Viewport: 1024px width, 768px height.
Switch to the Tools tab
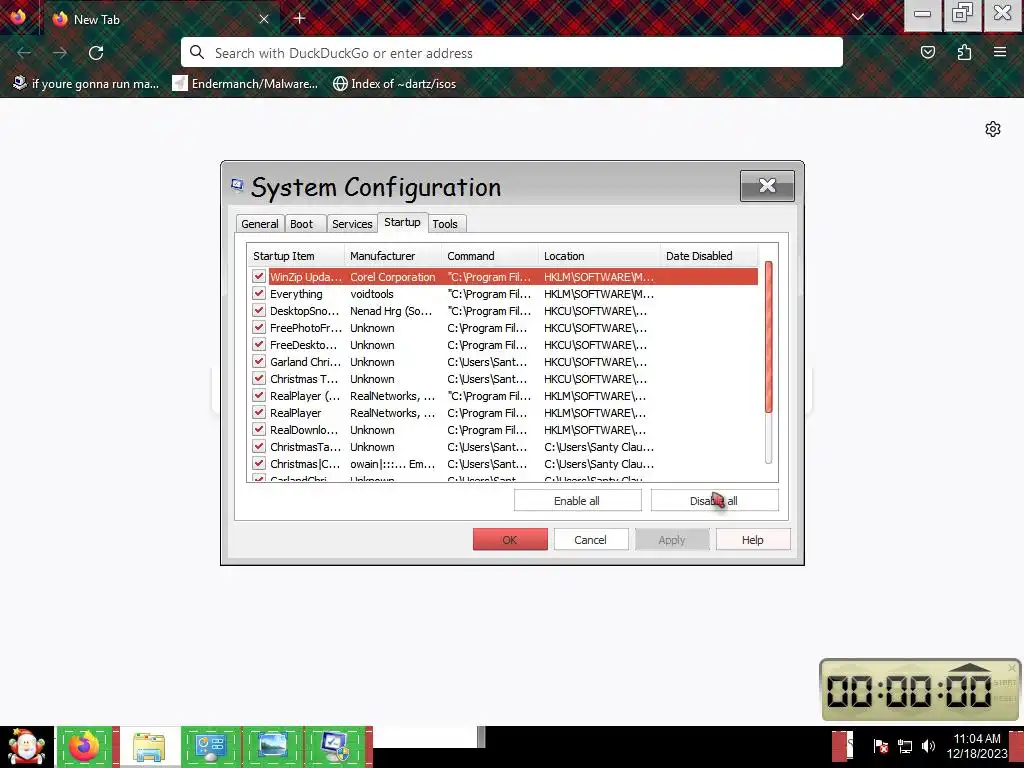coord(445,223)
